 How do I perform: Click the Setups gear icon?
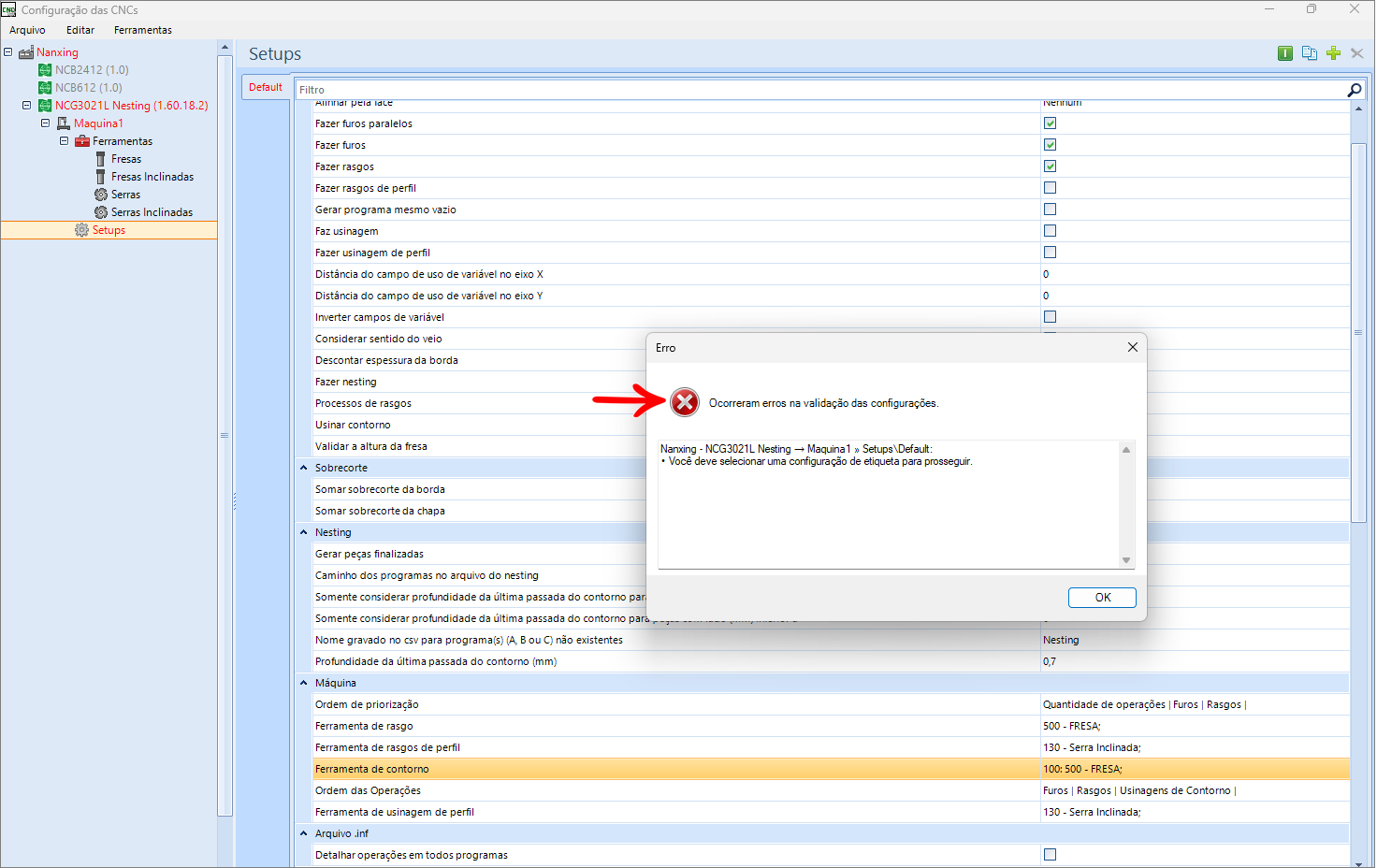coord(82,230)
